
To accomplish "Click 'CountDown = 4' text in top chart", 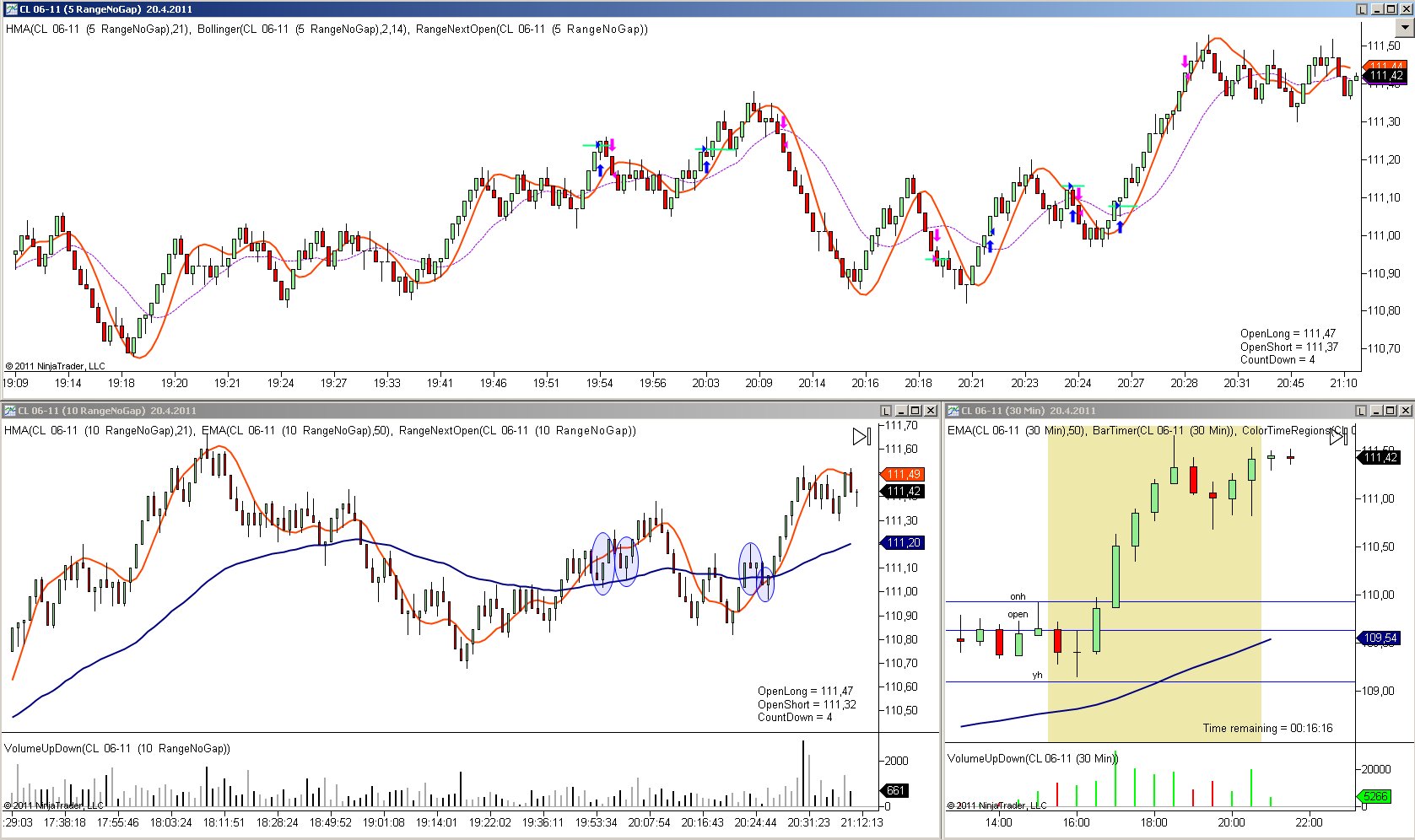I will 1277,359.
